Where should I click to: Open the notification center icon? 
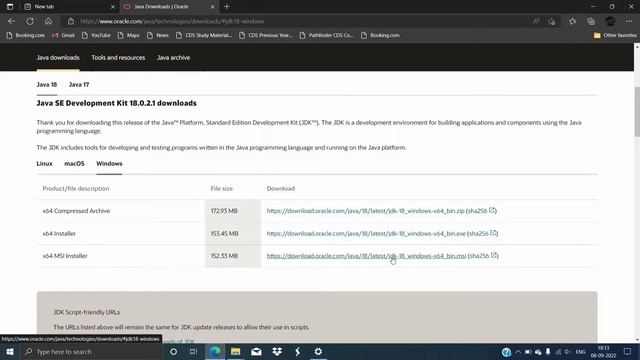[x=627, y=352]
